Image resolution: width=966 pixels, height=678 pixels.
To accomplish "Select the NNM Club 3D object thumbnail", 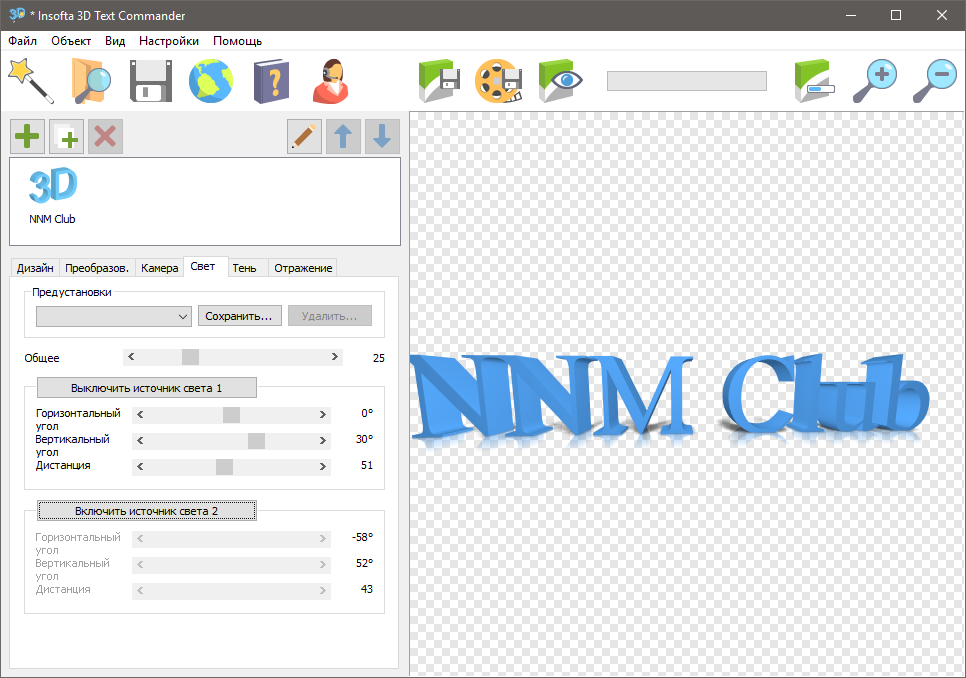I will [52, 195].
